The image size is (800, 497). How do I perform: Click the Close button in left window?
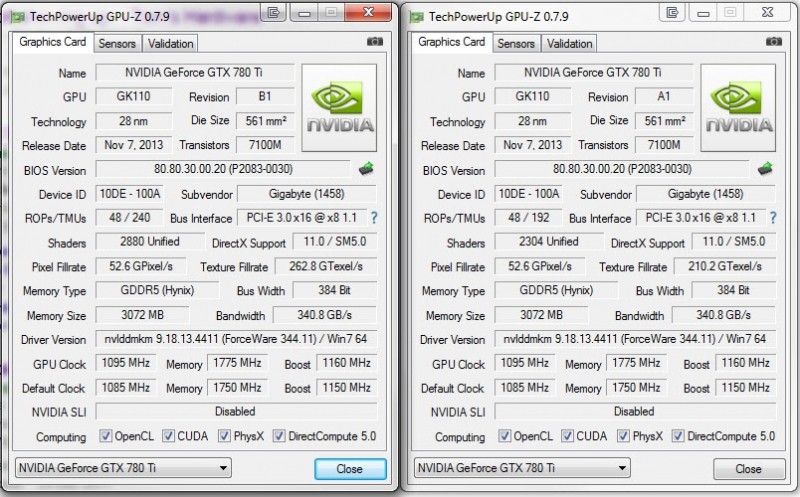(x=350, y=469)
